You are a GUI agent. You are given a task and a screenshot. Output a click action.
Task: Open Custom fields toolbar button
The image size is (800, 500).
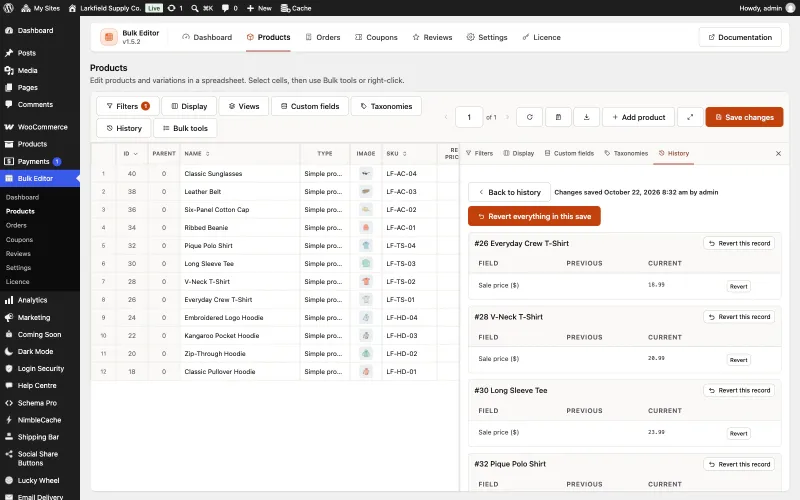pos(310,106)
